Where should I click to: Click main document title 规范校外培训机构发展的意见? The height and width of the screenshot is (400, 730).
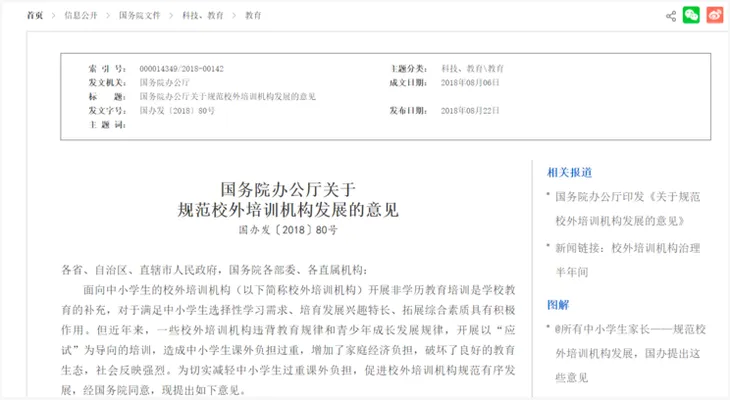click(288, 210)
